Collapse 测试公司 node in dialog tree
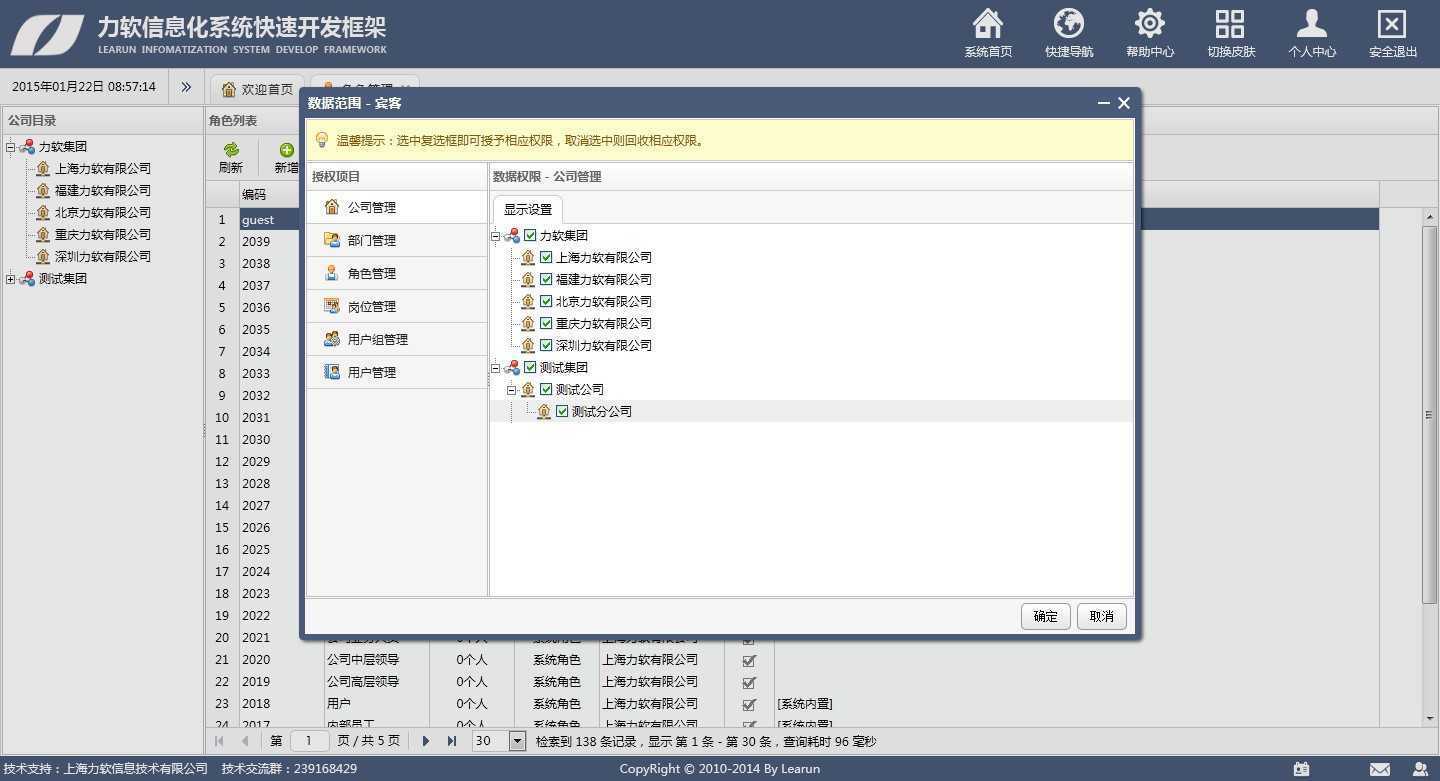The image size is (1440, 781). coord(512,390)
